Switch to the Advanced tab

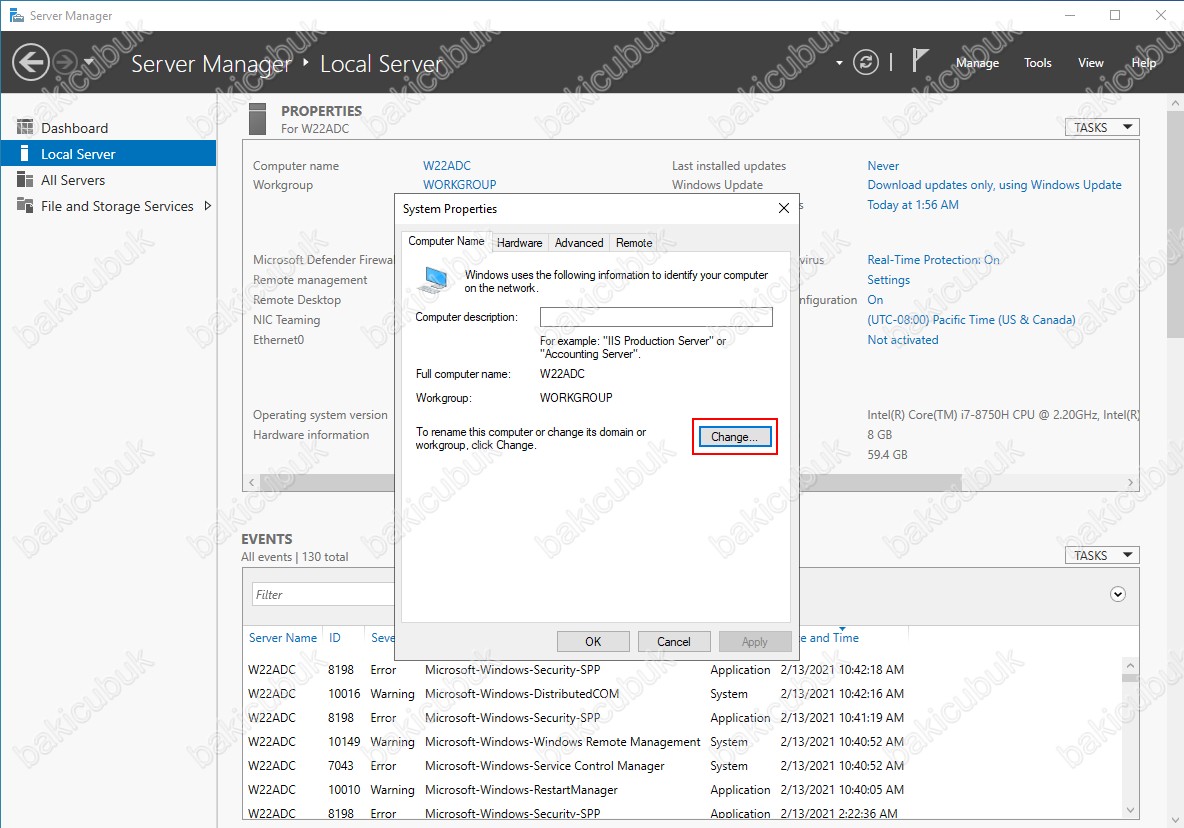[579, 242]
